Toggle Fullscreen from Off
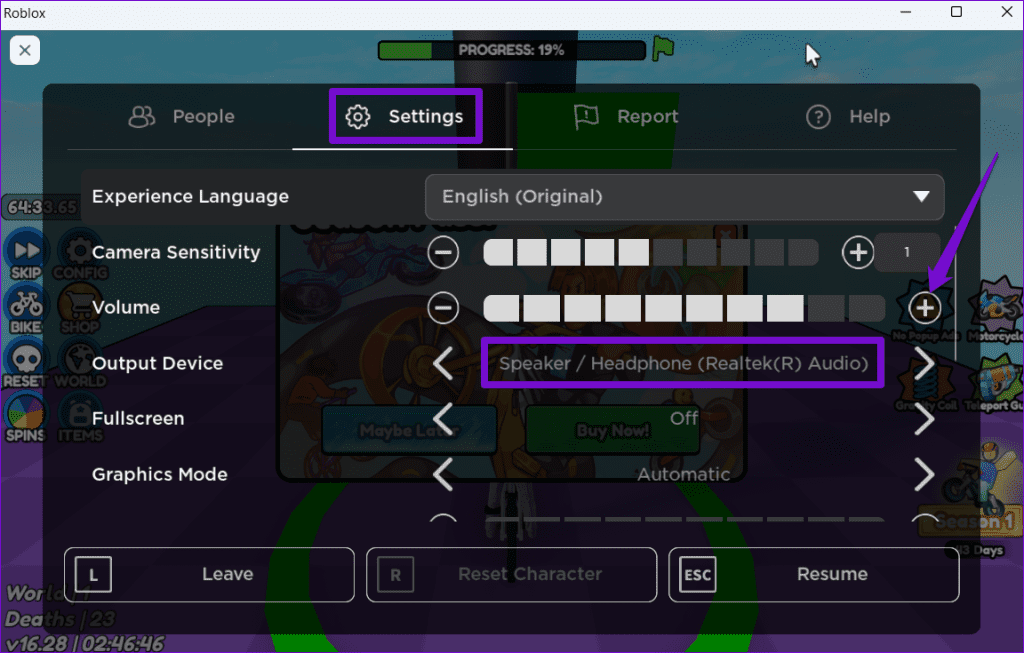 click(923, 418)
